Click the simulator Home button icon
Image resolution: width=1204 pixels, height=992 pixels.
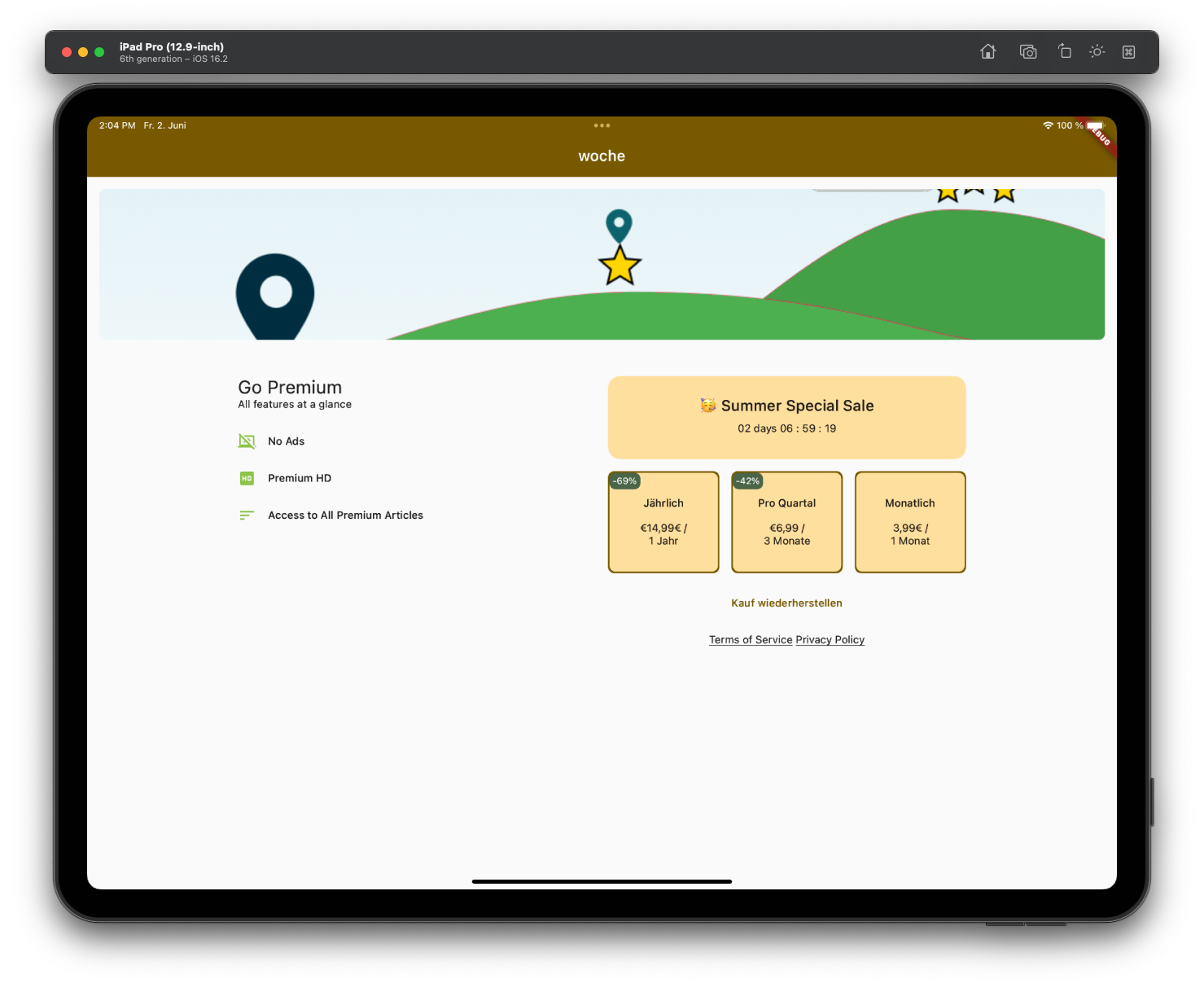987,51
